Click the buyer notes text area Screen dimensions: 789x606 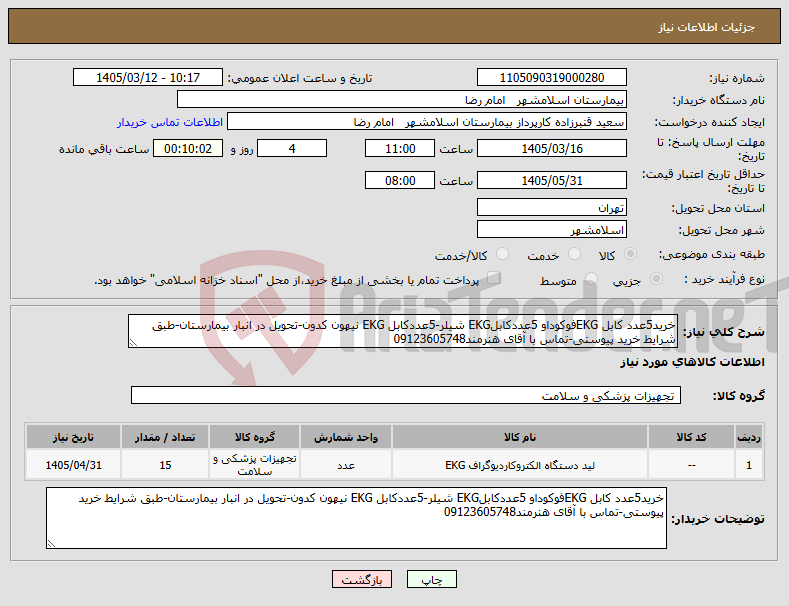click(356, 518)
